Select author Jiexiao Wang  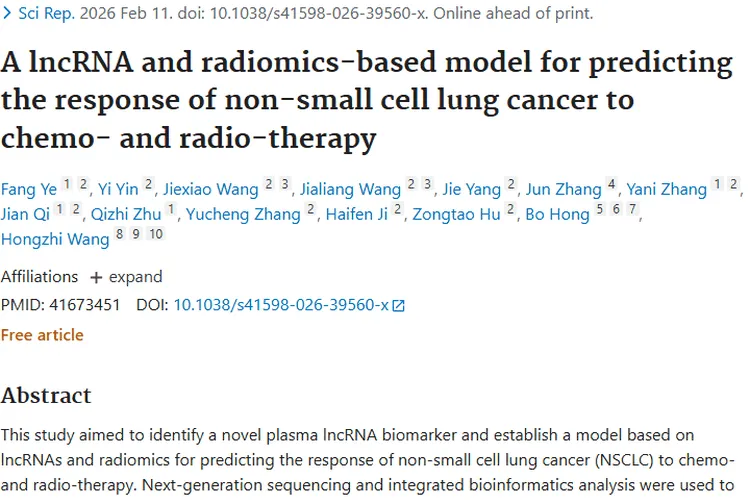208,188
